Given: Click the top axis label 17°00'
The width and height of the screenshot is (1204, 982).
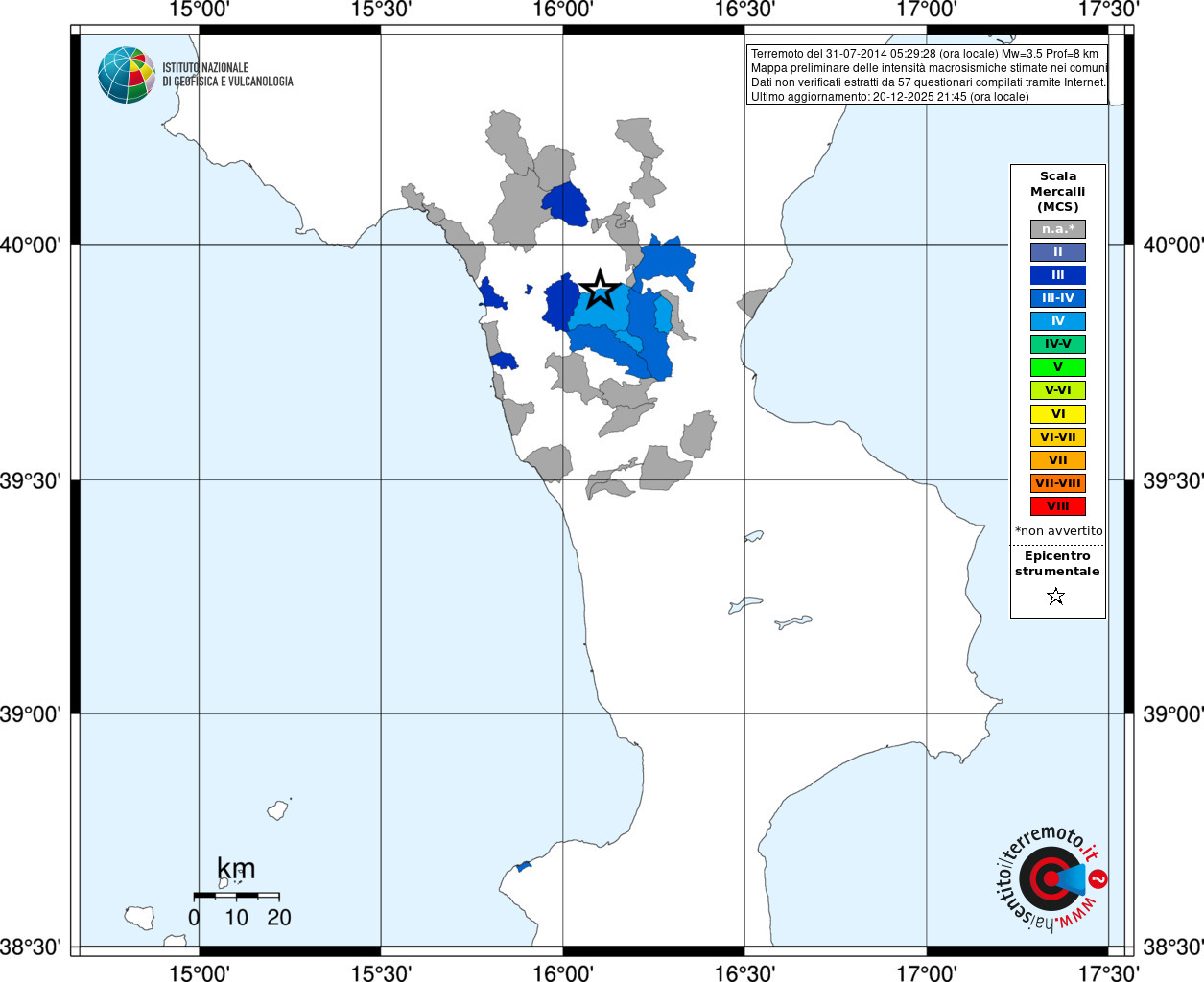Looking at the screenshot, I should (927, 10).
